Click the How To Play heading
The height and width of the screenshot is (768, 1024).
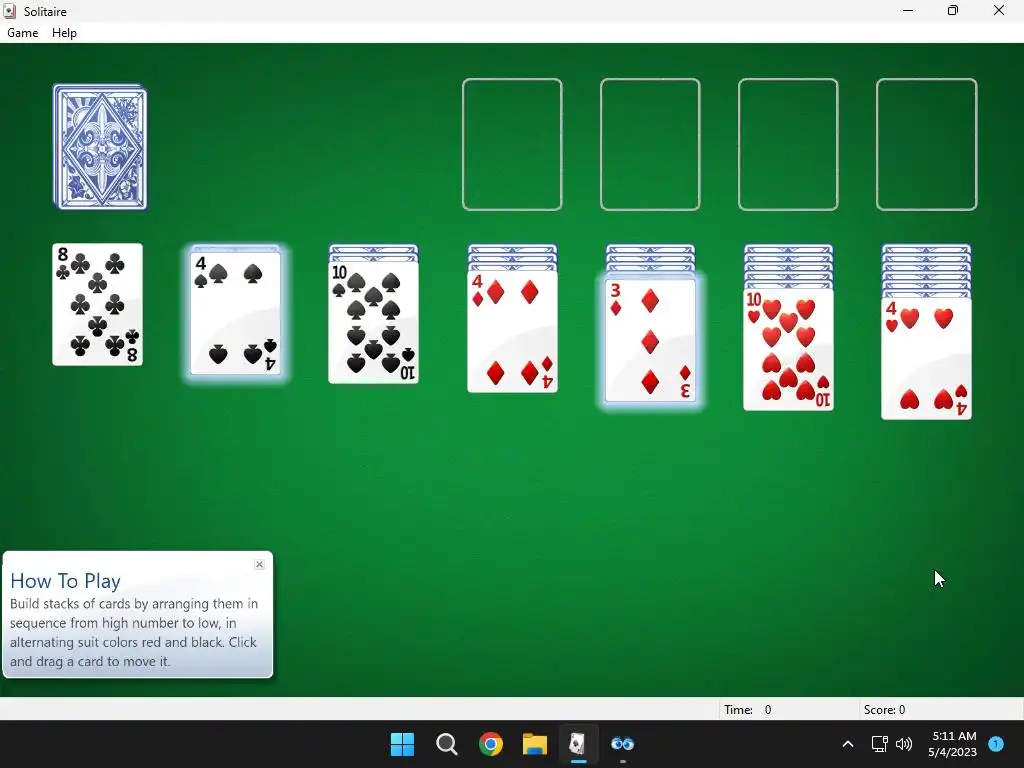coord(65,581)
